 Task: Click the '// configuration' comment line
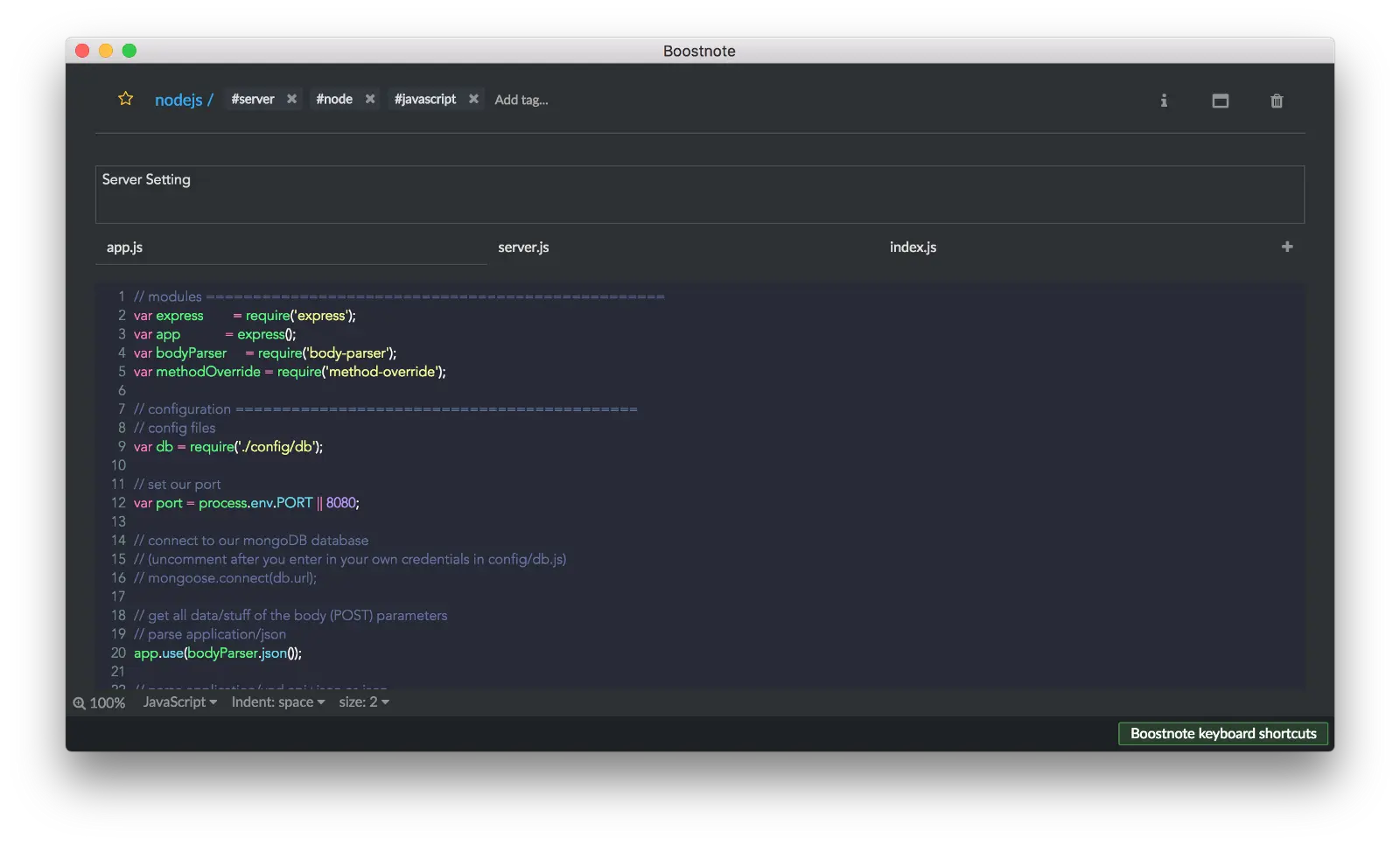point(386,409)
